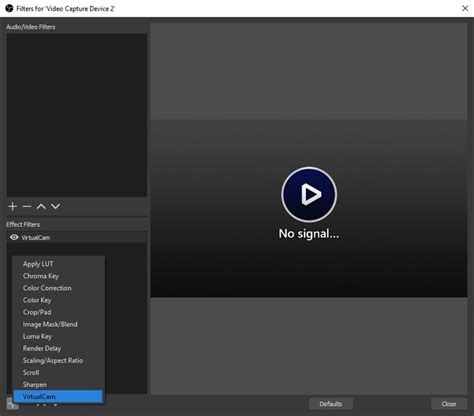This screenshot has height=416, width=474.
Task: Select the VirtualCam effect filter entry
Action: 77,237
